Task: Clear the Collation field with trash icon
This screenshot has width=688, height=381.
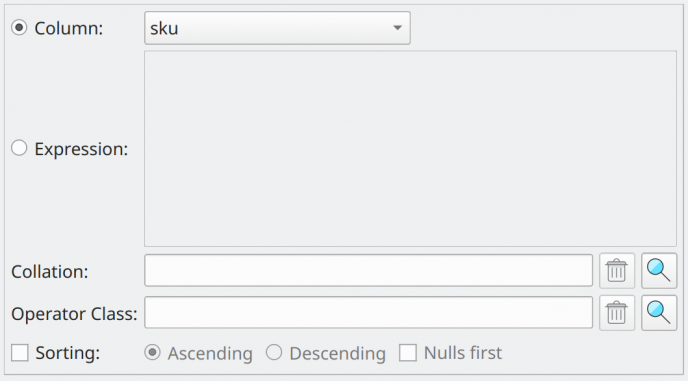Action: pyautogui.click(x=617, y=270)
